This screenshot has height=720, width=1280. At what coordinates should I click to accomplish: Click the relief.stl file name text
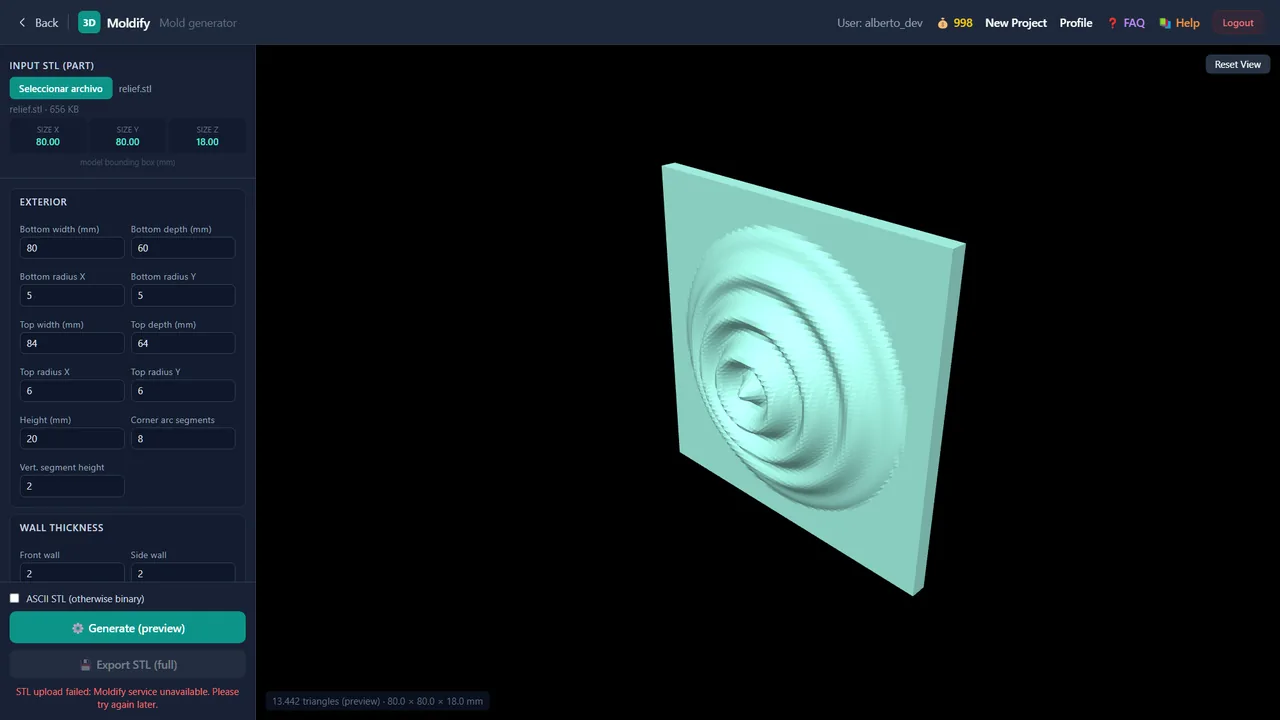pyautogui.click(x=135, y=89)
